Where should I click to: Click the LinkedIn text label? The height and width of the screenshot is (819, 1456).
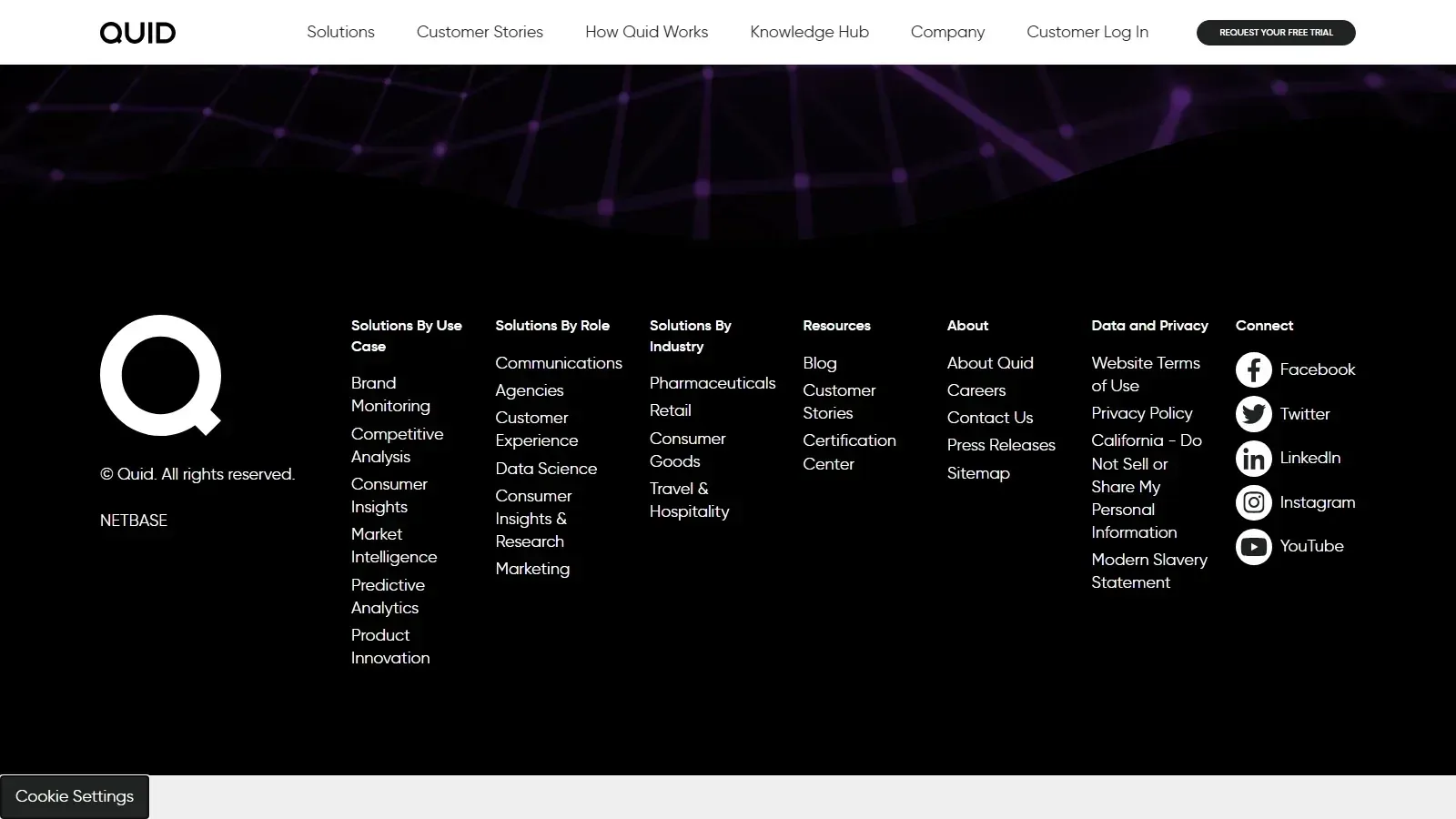pos(1309,458)
